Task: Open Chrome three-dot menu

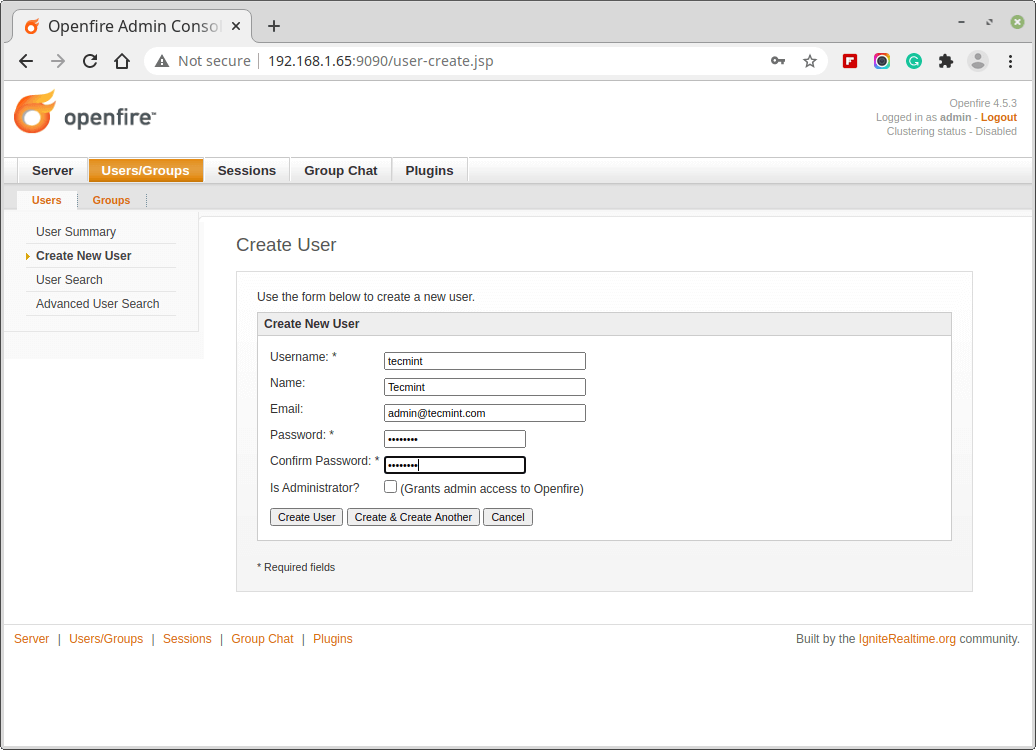Action: [1010, 61]
